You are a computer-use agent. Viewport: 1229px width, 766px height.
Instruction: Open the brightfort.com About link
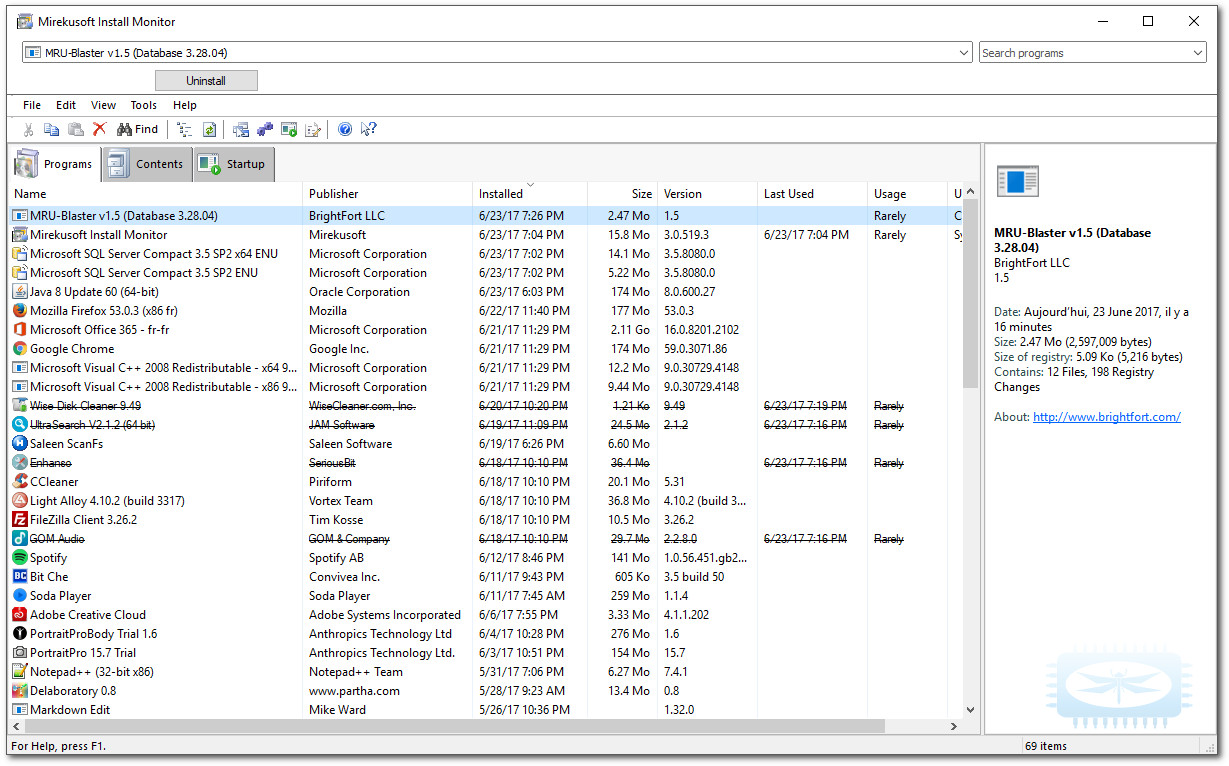pos(1106,417)
